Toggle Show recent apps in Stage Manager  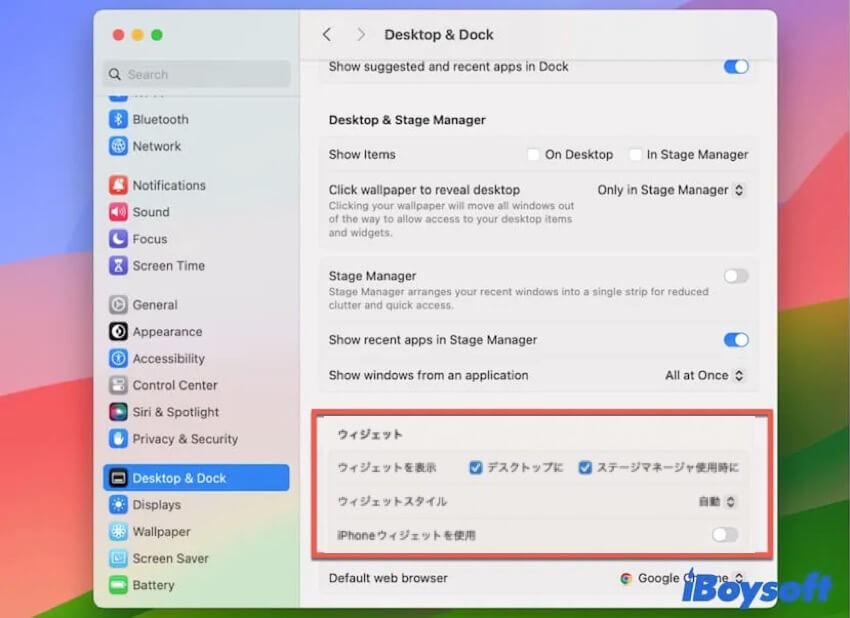pyautogui.click(x=736, y=340)
